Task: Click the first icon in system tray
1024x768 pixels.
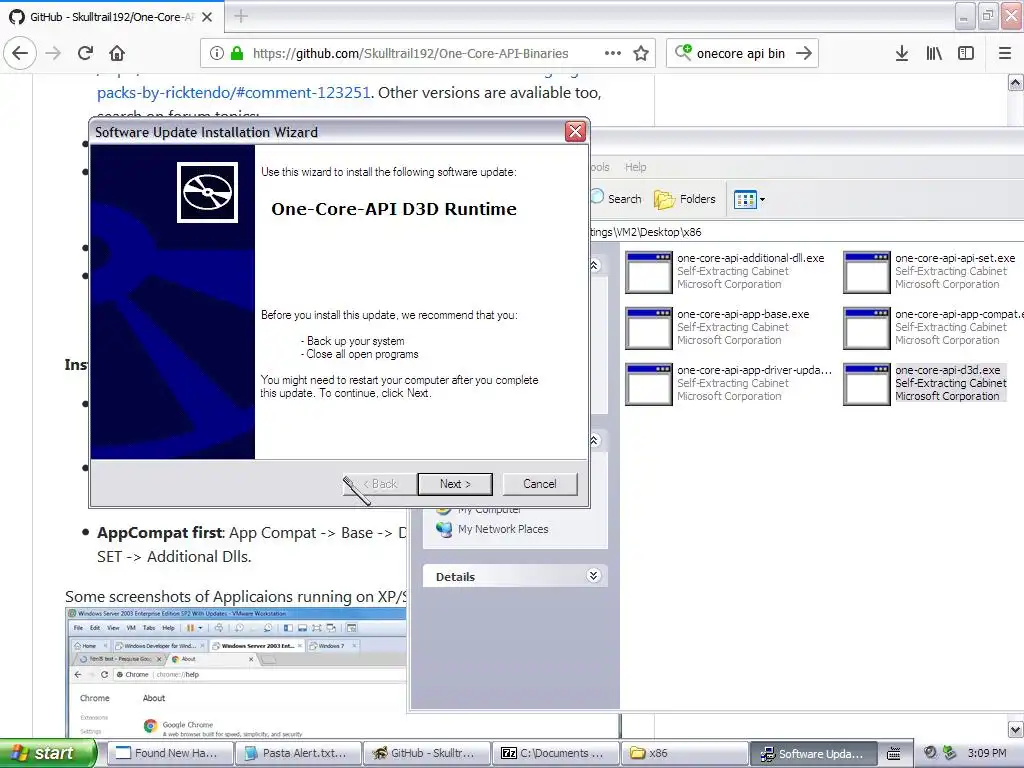Action: click(931, 753)
